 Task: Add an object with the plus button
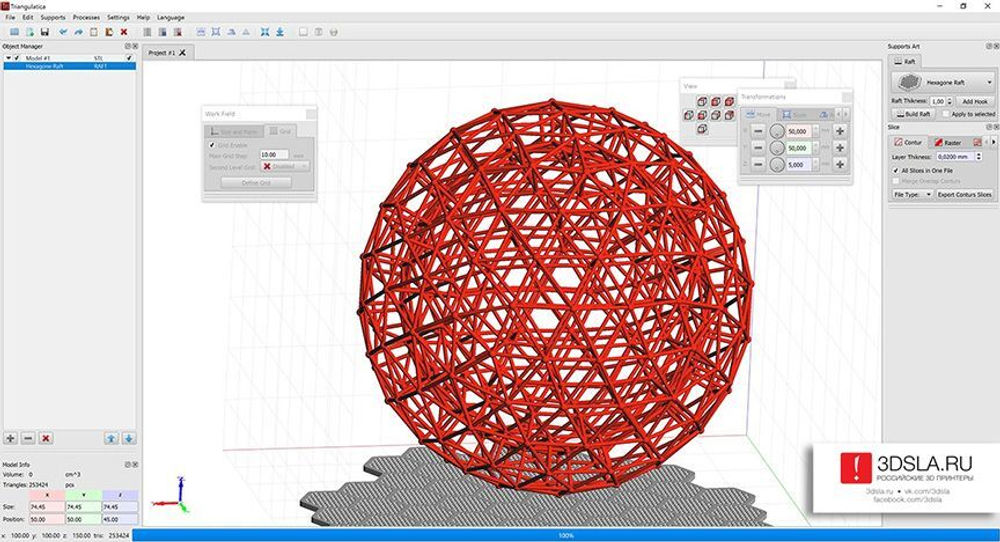pyautogui.click(x=11, y=438)
